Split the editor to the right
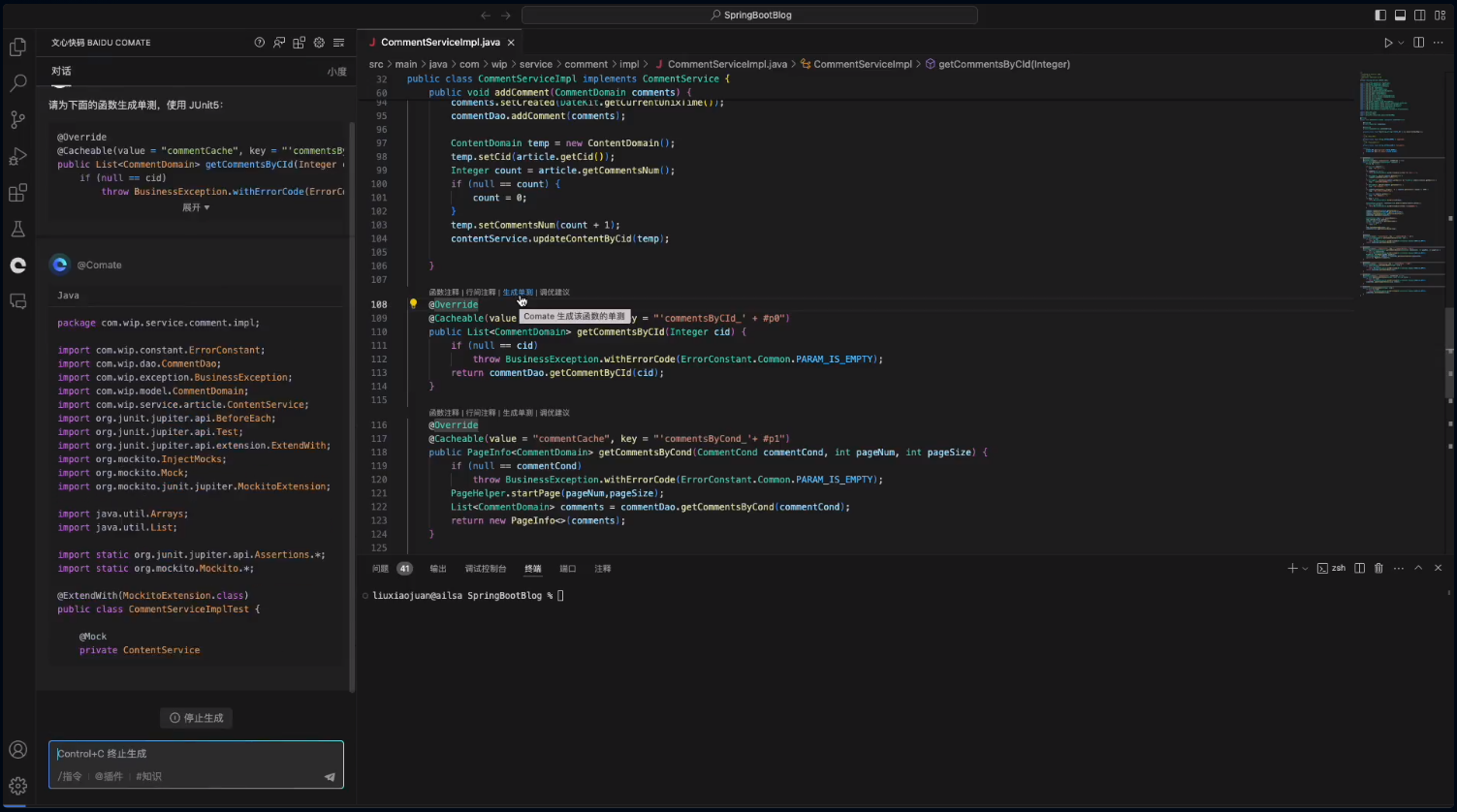 1418,43
